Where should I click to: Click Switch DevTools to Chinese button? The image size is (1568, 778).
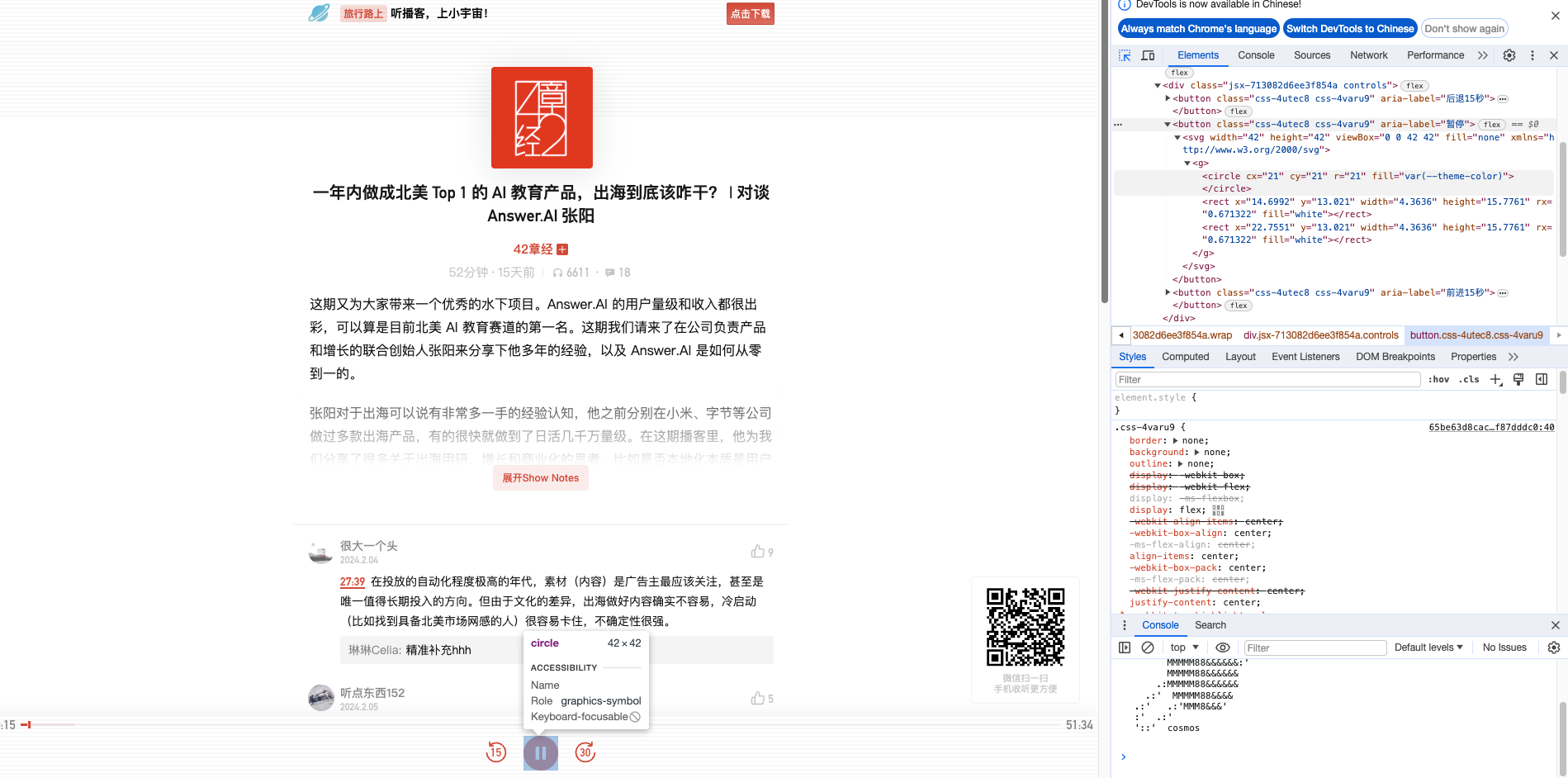tap(1350, 29)
